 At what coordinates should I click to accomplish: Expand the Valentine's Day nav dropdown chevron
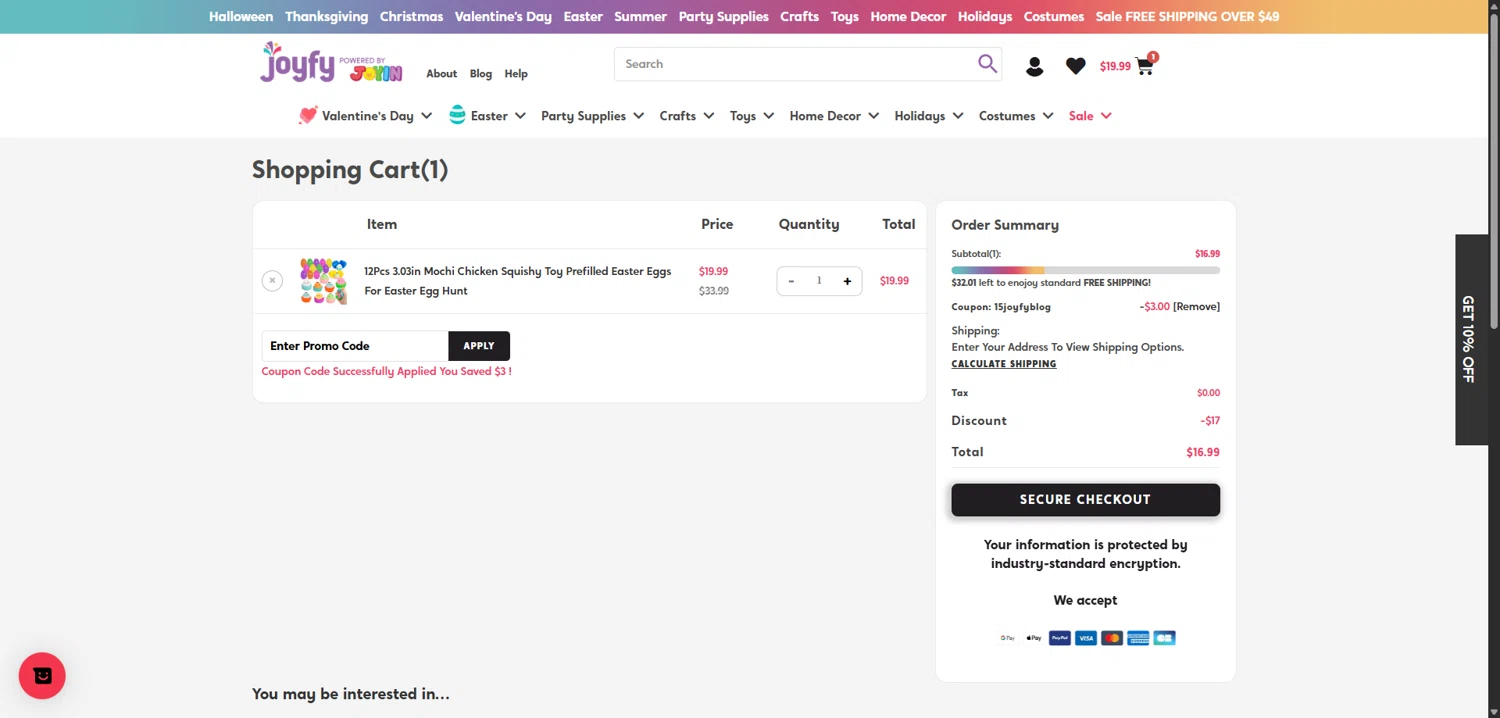426,116
